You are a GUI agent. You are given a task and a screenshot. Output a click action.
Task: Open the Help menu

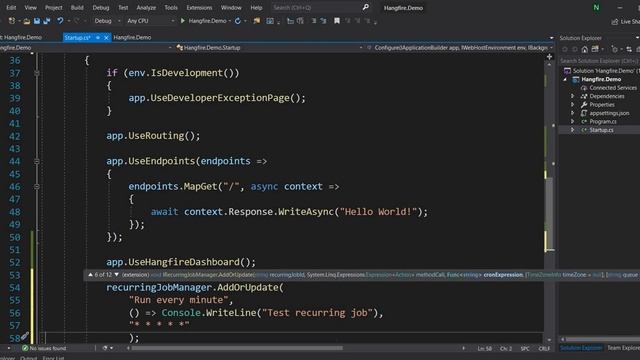tap(256, 7)
